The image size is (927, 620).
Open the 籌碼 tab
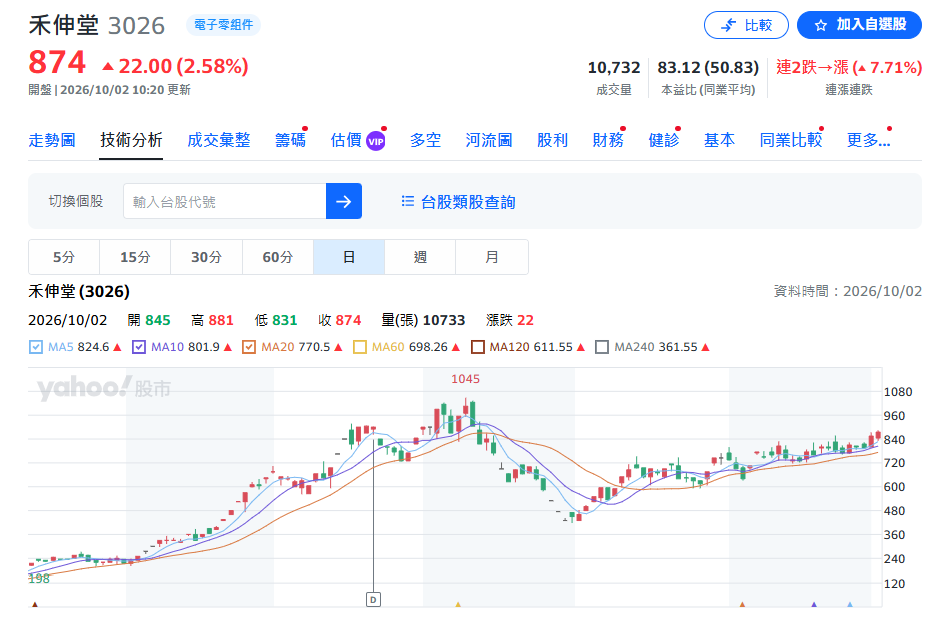[x=290, y=140]
